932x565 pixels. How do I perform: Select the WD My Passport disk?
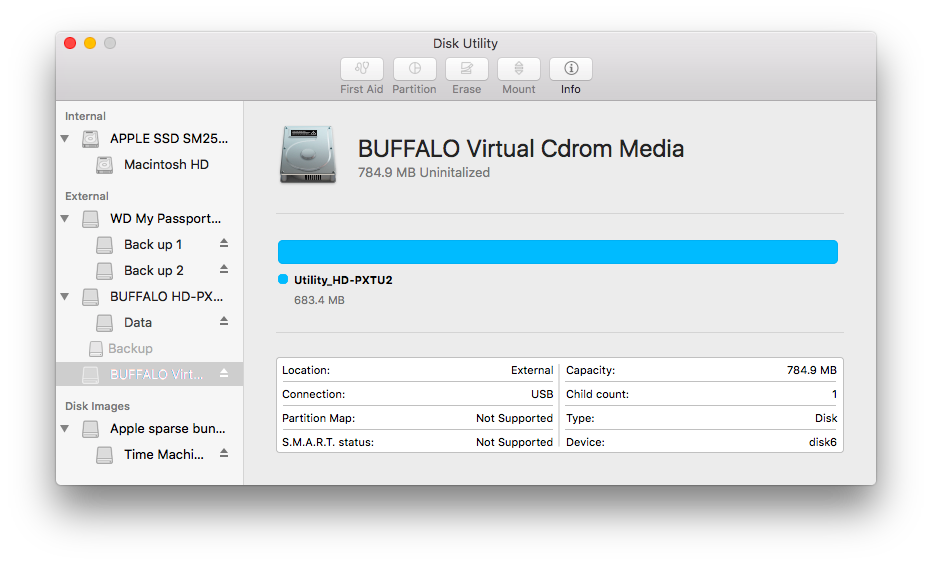(165, 219)
